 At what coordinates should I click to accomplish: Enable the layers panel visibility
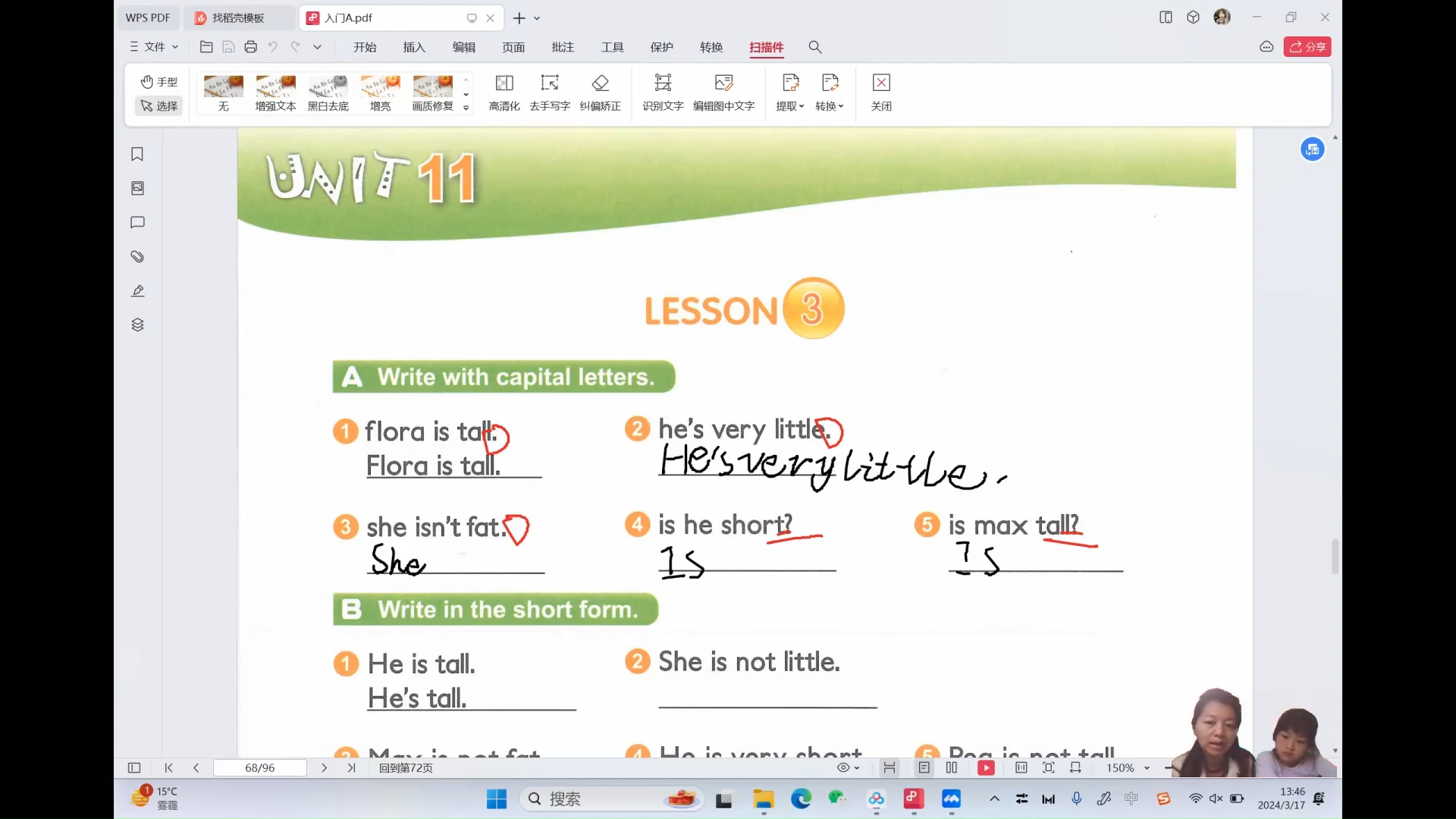coord(137,324)
